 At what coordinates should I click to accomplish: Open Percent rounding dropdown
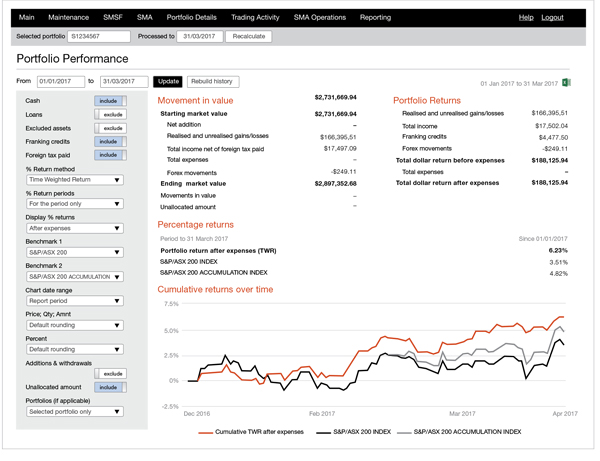click(x=75, y=349)
